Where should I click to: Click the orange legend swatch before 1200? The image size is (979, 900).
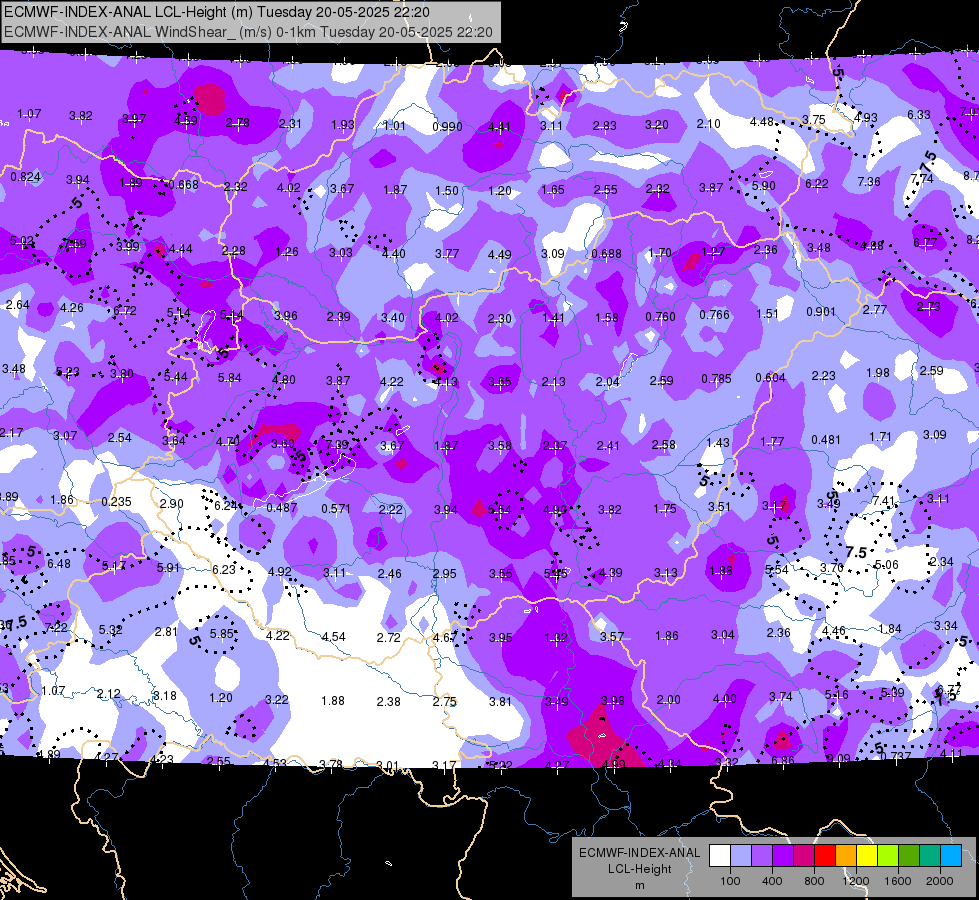(846, 856)
